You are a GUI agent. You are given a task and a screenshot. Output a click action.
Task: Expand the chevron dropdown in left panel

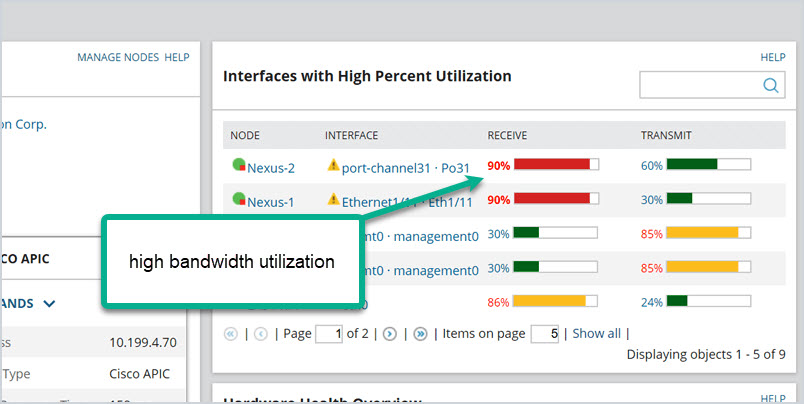coord(49,304)
